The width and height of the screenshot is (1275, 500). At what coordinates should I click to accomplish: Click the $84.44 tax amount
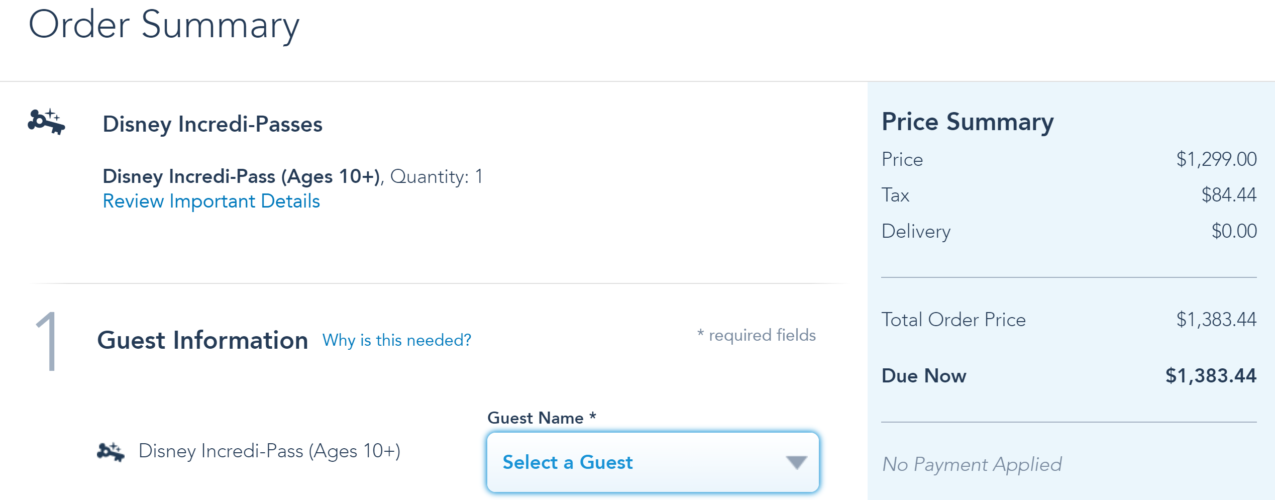1229,195
